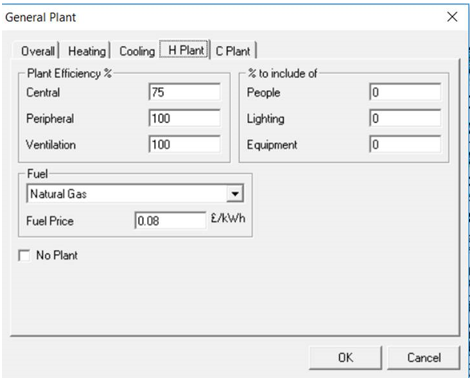The width and height of the screenshot is (471, 380).
Task: Close the General Plant dialog
Action: 452,17
